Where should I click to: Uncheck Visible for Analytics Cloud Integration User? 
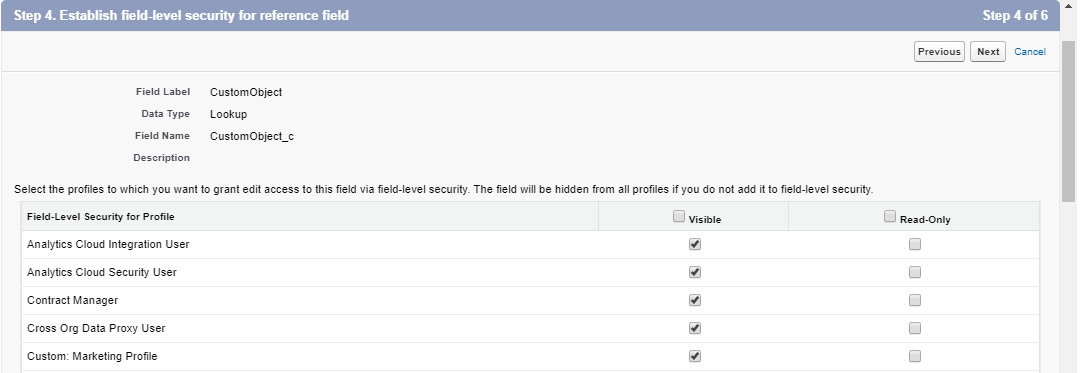click(695, 244)
